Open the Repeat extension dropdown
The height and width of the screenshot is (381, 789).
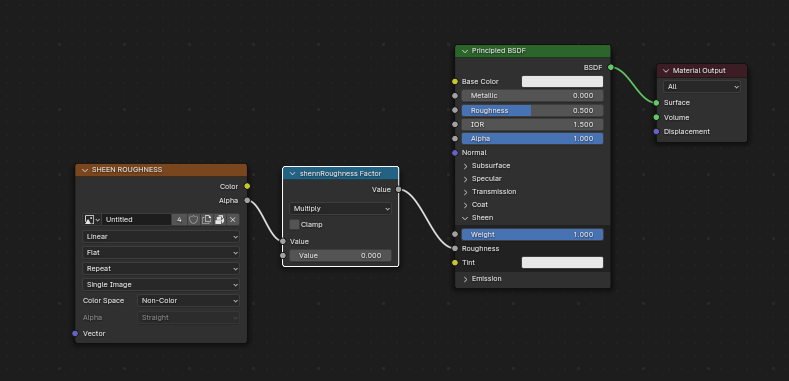161,269
